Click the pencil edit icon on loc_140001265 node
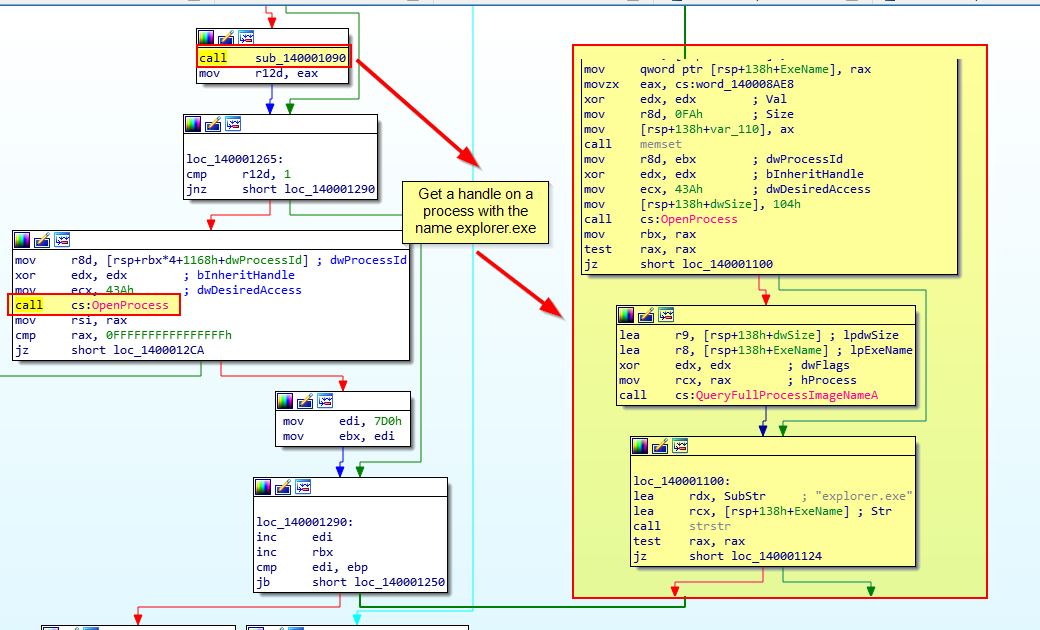The image size is (1040, 630). pos(213,124)
